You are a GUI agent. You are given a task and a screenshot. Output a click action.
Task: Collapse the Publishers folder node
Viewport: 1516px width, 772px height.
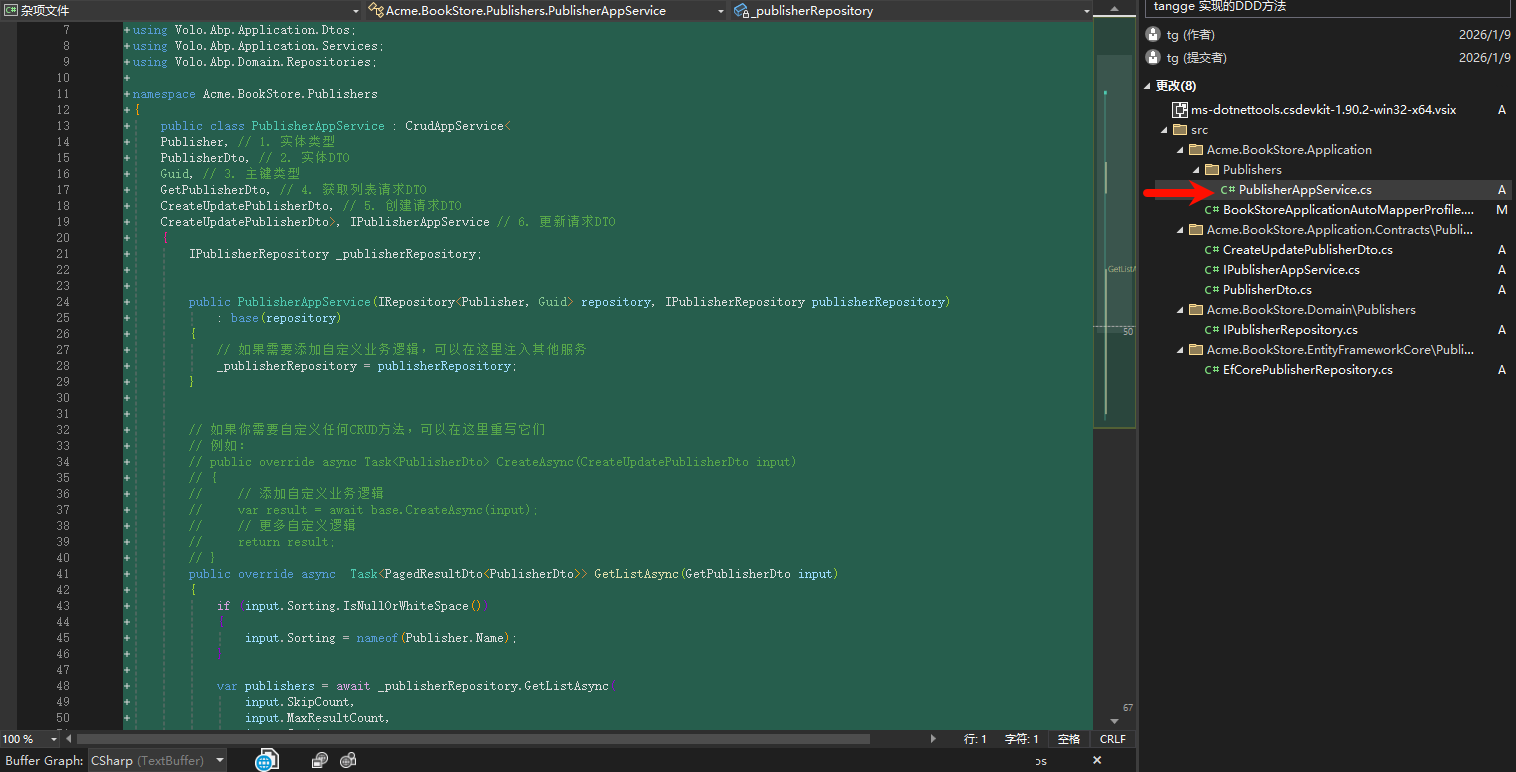tap(1196, 170)
